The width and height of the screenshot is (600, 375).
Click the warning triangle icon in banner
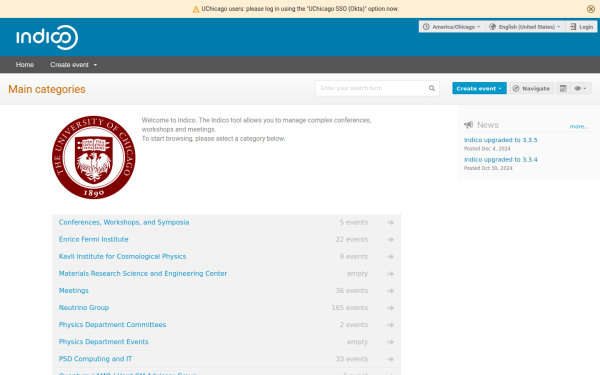click(x=196, y=9)
